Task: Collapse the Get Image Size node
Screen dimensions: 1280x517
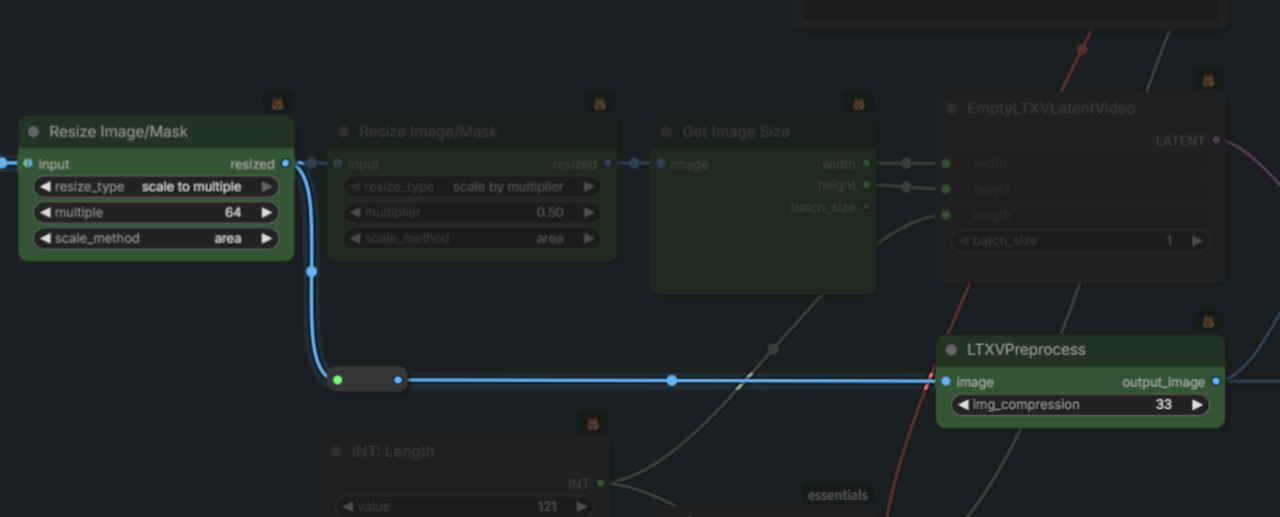Action: point(667,132)
